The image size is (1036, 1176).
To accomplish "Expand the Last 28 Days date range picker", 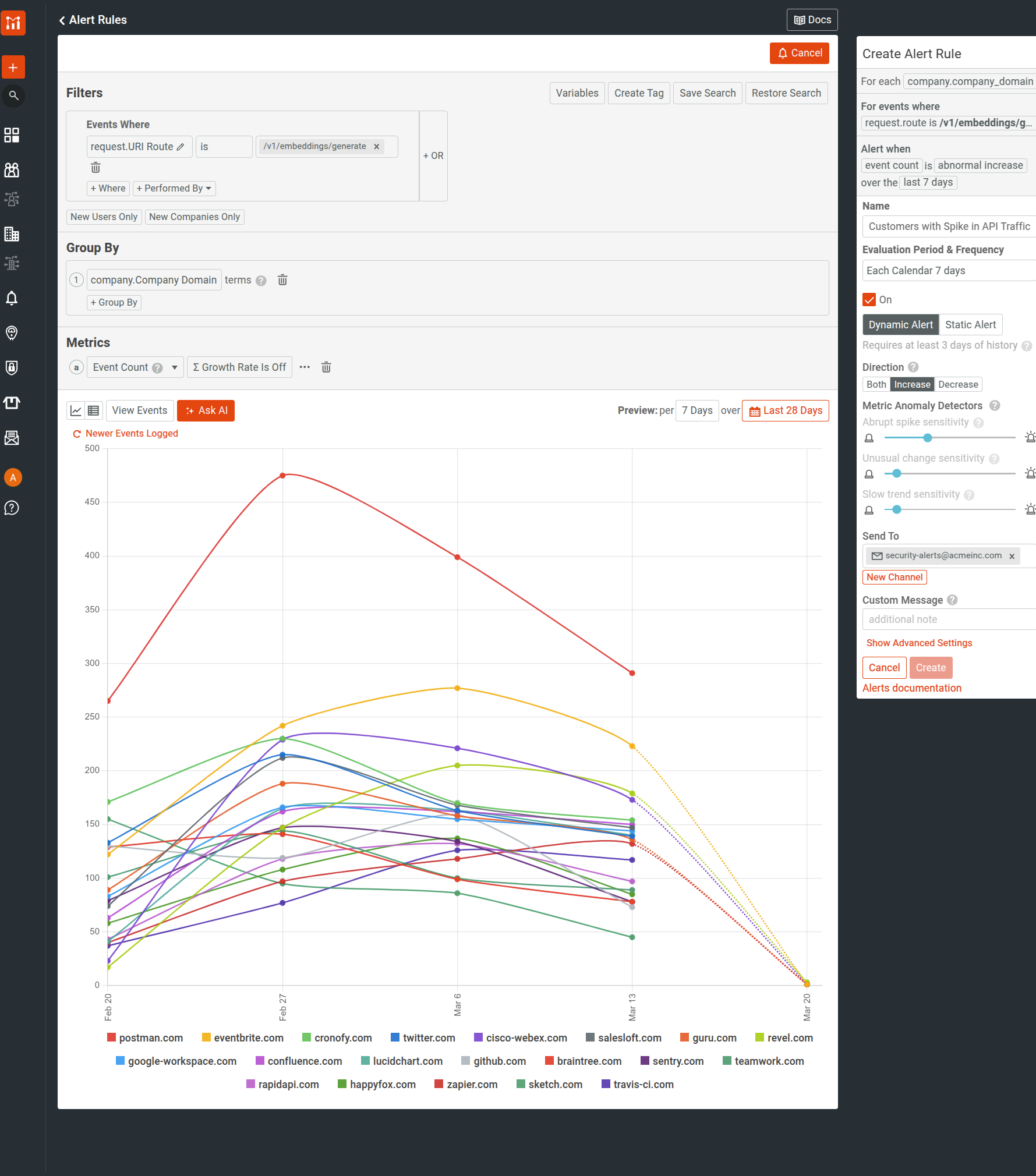I will 785,410.
